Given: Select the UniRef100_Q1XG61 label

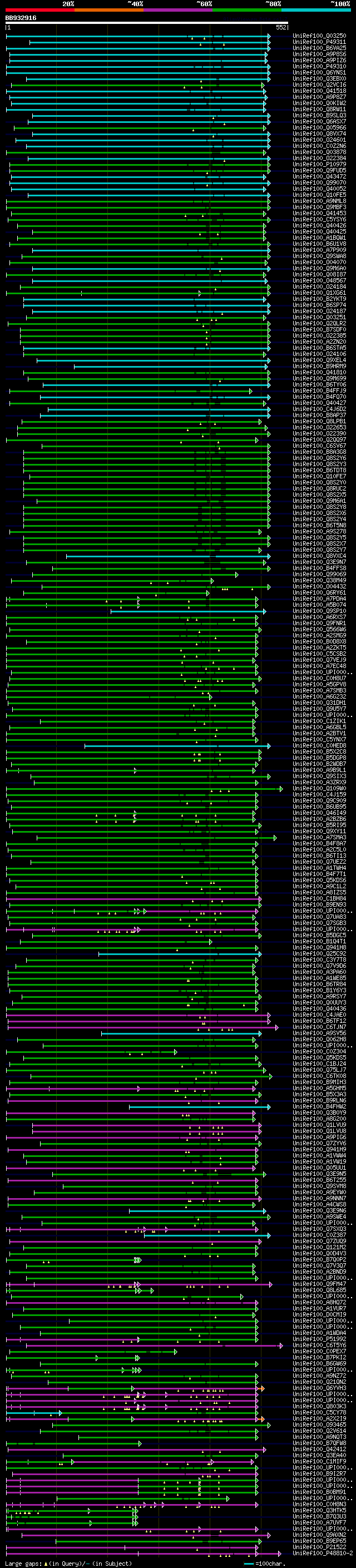Looking at the screenshot, I should click(x=319, y=293).
